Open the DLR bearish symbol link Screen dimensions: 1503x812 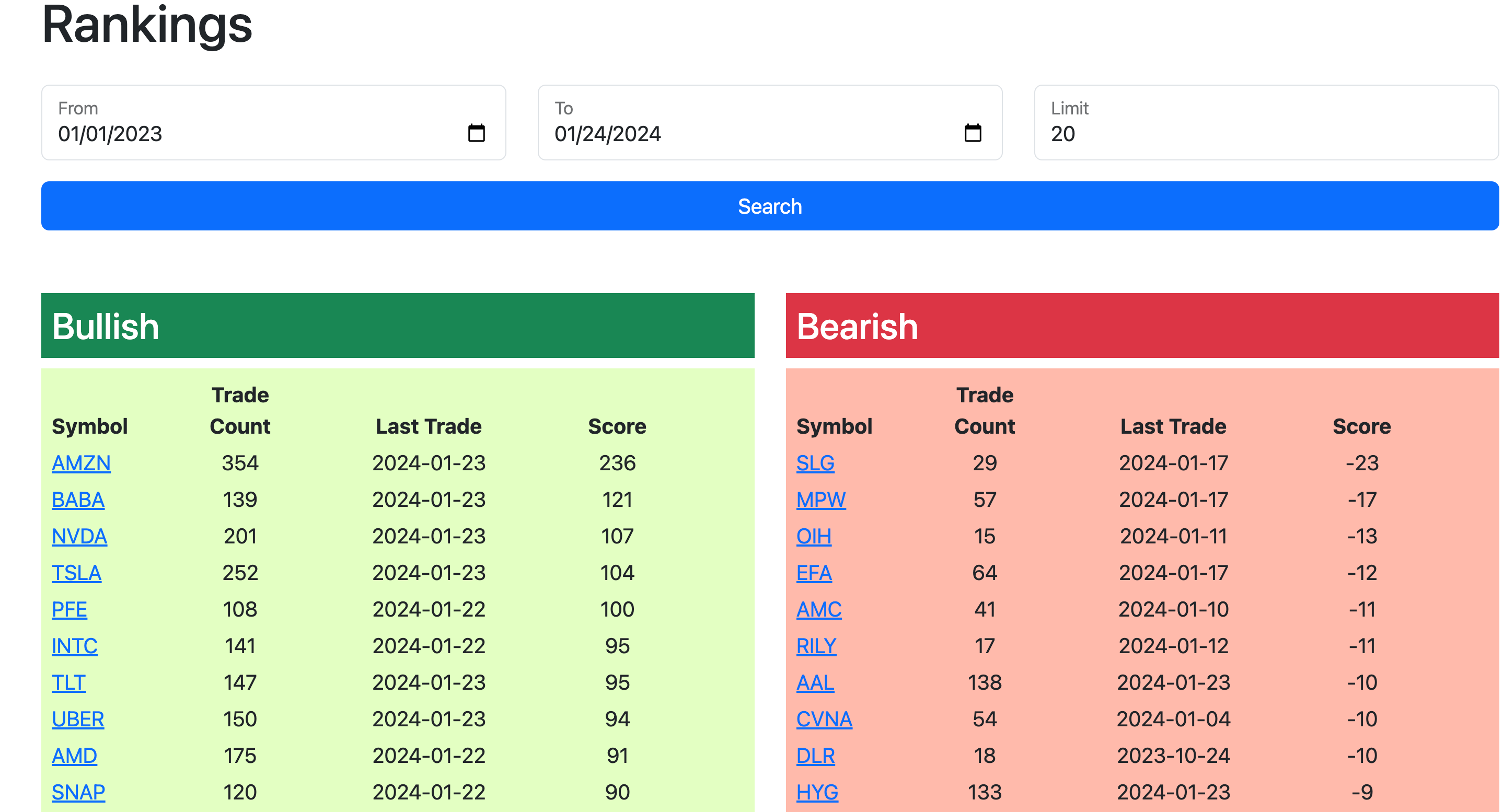coord(816,756)
